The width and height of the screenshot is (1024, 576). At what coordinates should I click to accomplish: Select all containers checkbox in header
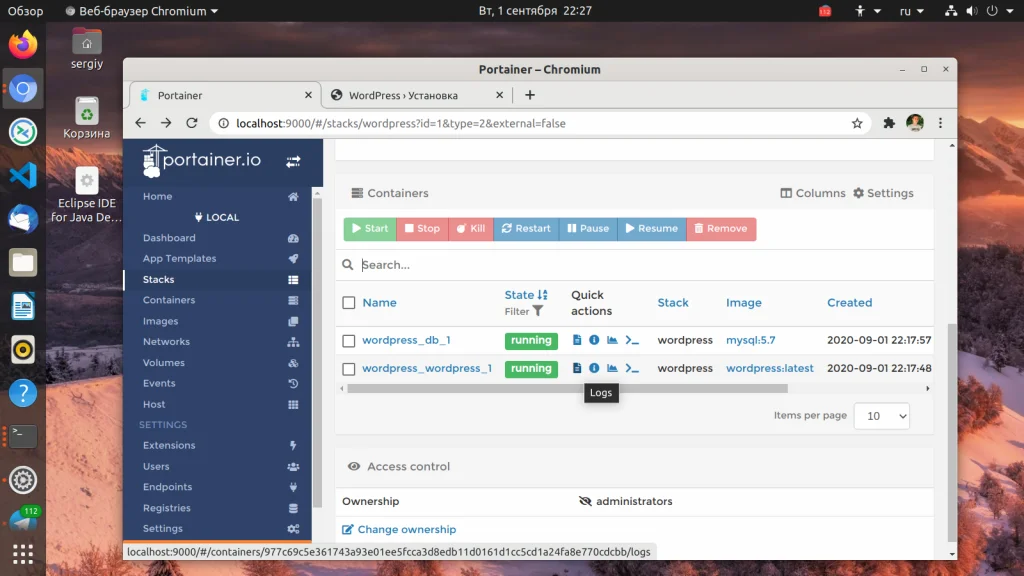coord(349,302)
